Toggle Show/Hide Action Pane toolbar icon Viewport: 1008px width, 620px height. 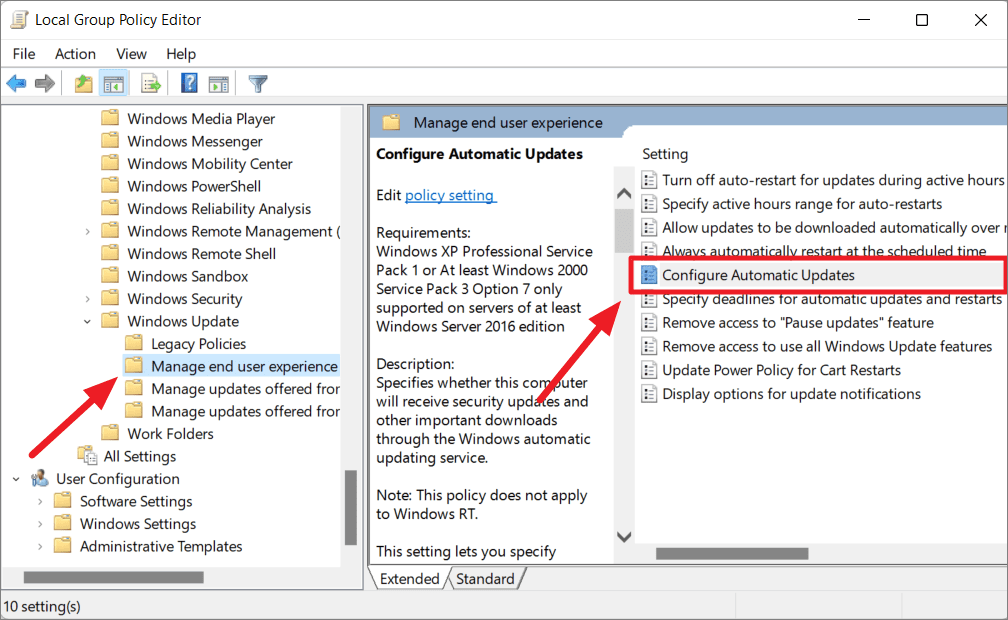click(219, 84)
